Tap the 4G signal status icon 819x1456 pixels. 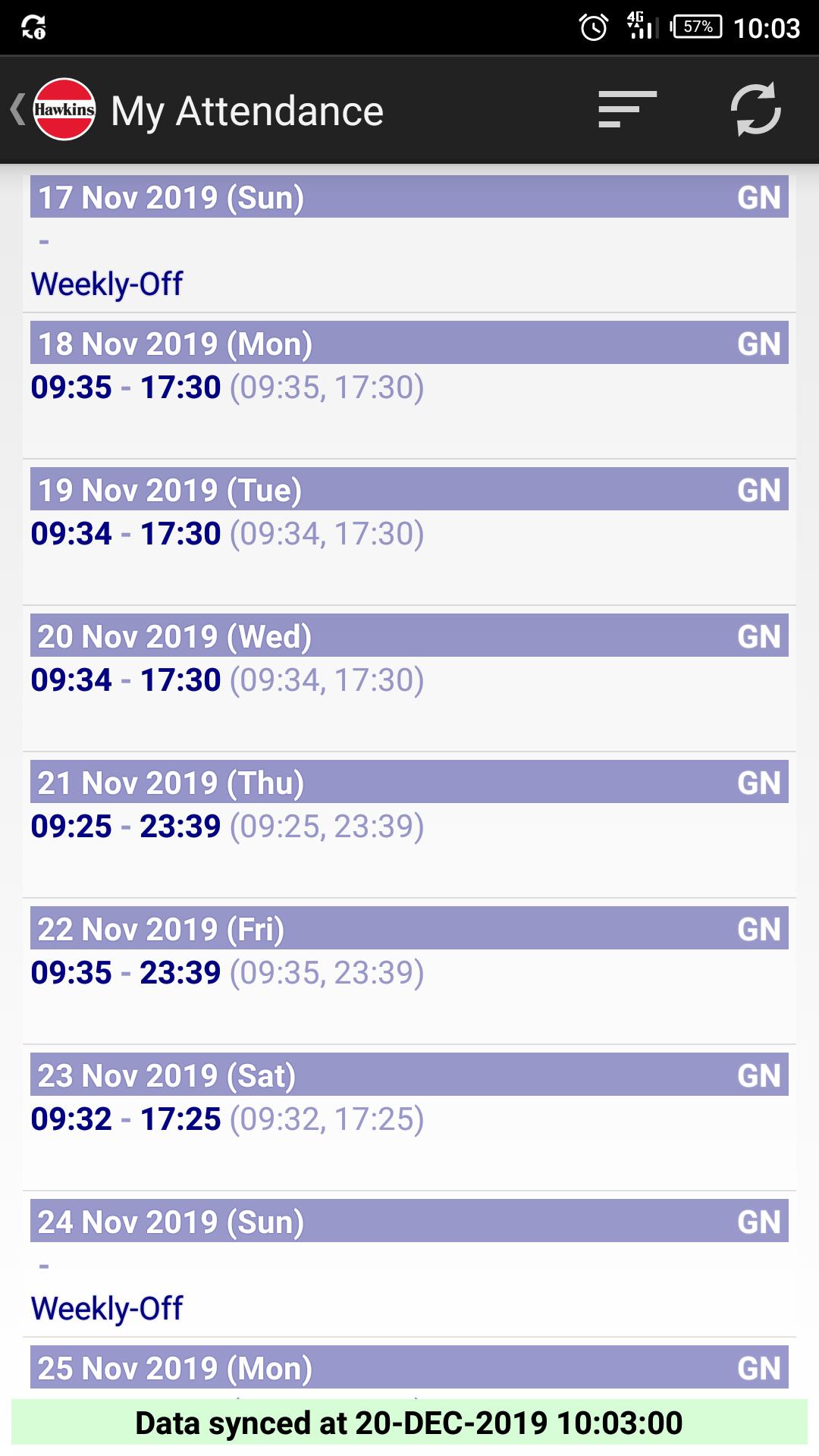coord(641,26)
